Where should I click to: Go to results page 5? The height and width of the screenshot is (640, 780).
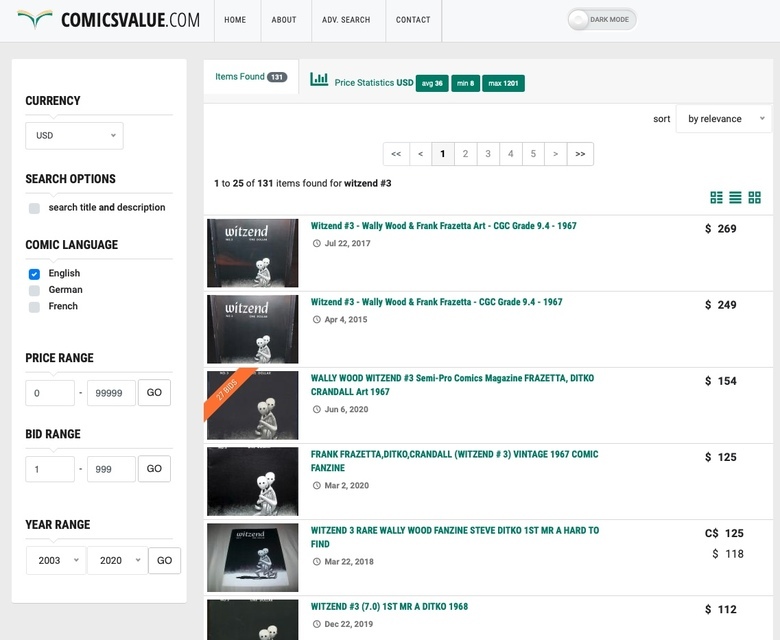(533, 154)
